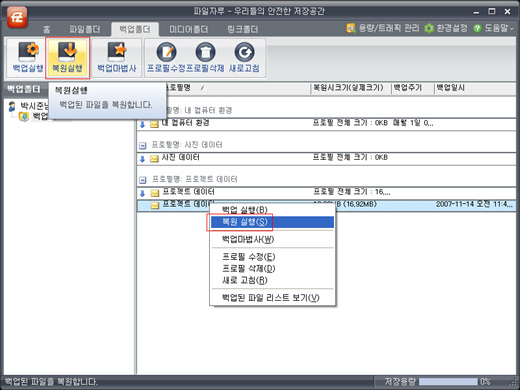The width and height of the screenshot is (520, 390).
Task: Select the 백업 folder node in tree
Action: 34,116
